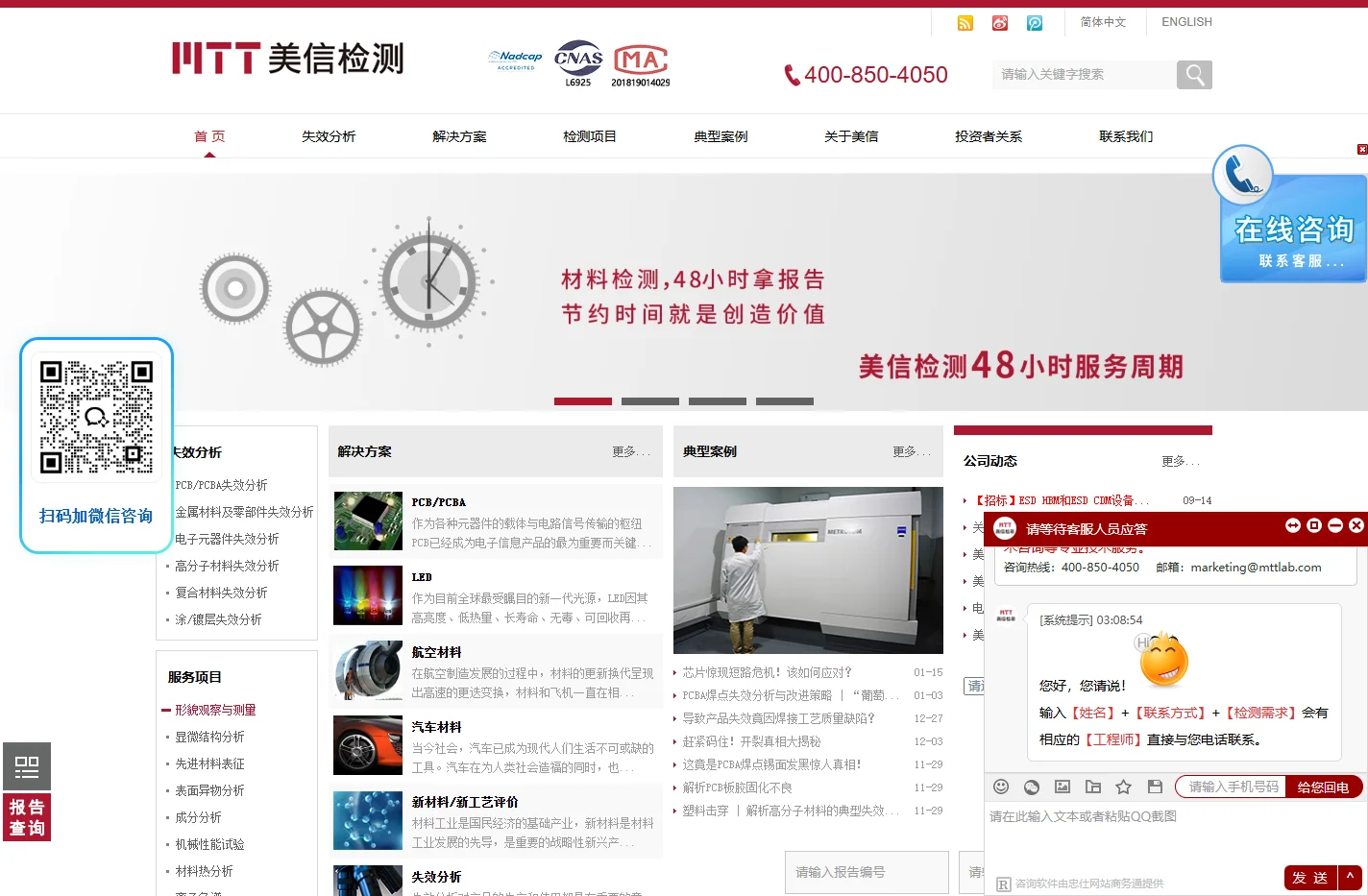Select the 首页 nav tab
The height and width of the screenshot is (896, 1368).
click(x=209, y=136)
